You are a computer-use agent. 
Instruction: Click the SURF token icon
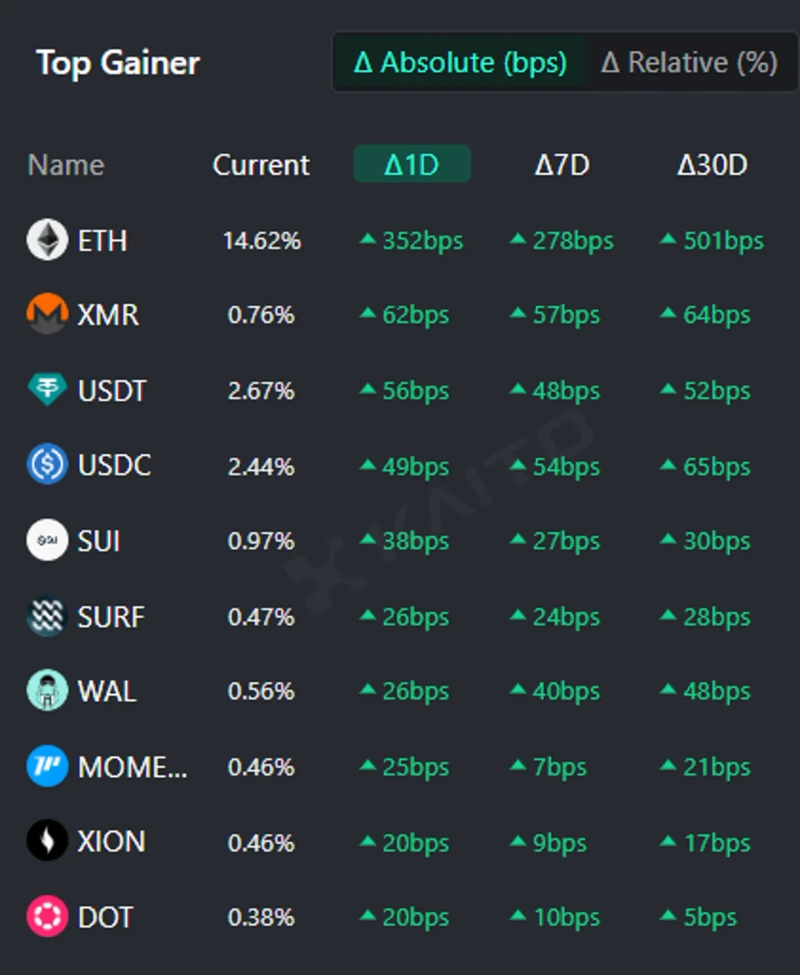(47, 617)
